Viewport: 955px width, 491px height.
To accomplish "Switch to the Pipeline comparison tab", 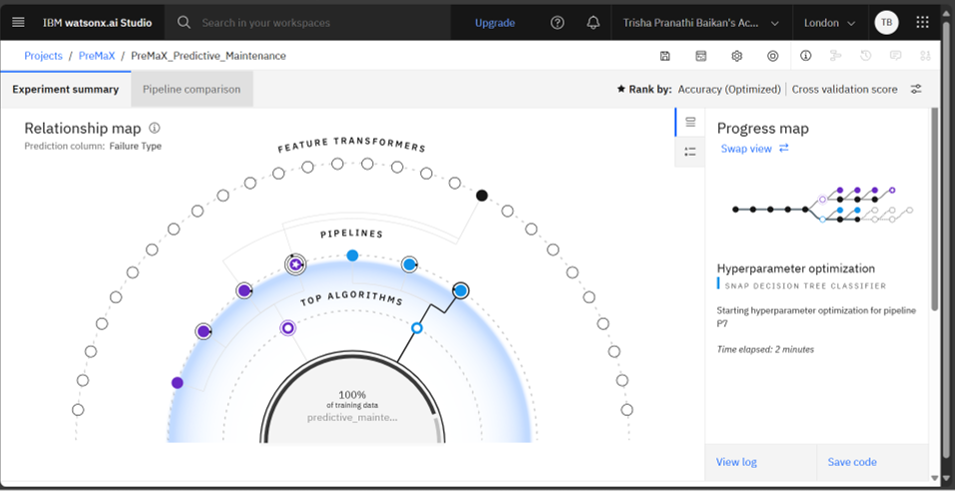I will pyautogui.click(x=191, y=89).
